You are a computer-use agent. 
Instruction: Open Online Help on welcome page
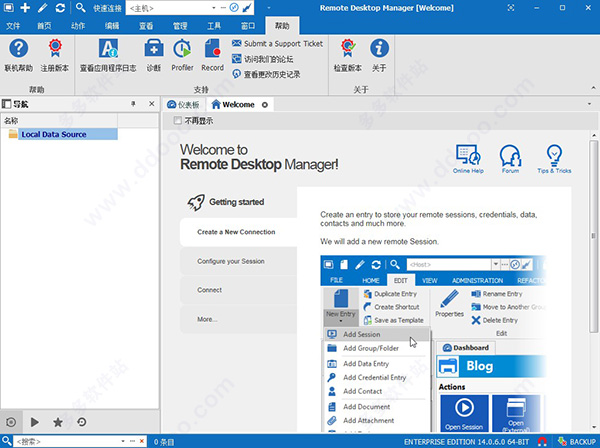[x=468, y=159]
